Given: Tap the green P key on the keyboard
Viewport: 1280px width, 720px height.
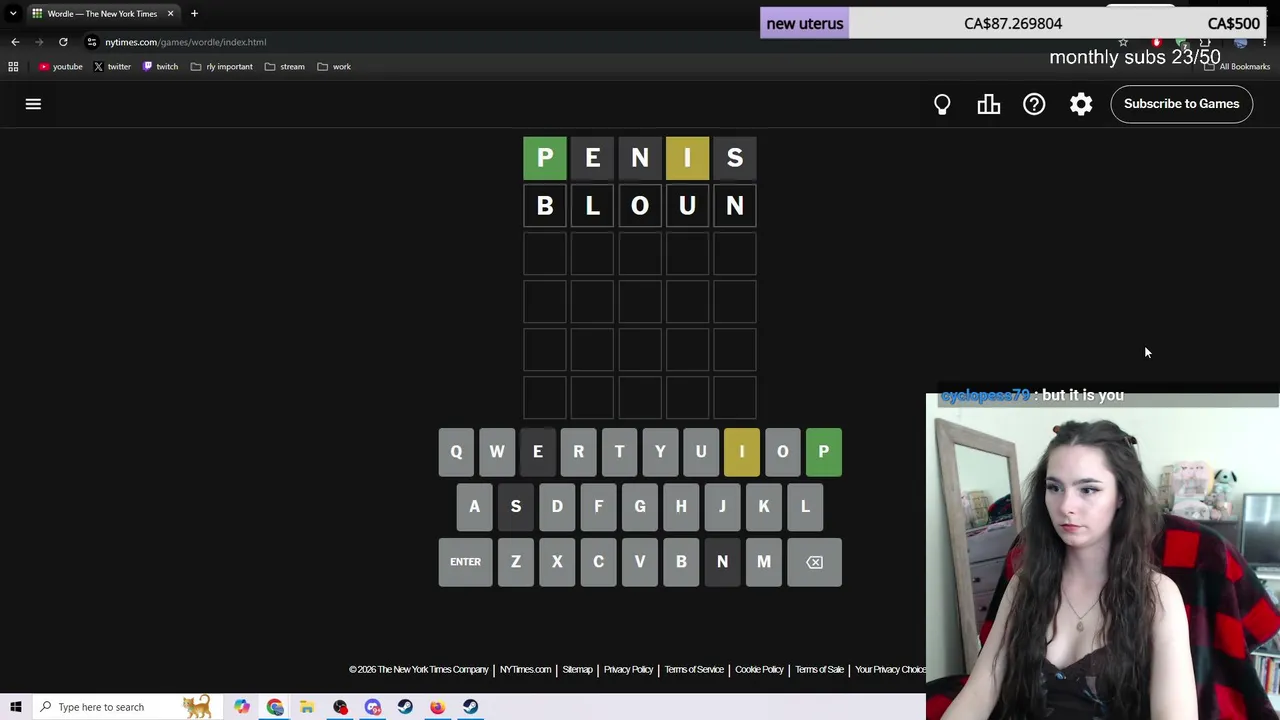Looking at the screenshot, I should tap(824, 452).
